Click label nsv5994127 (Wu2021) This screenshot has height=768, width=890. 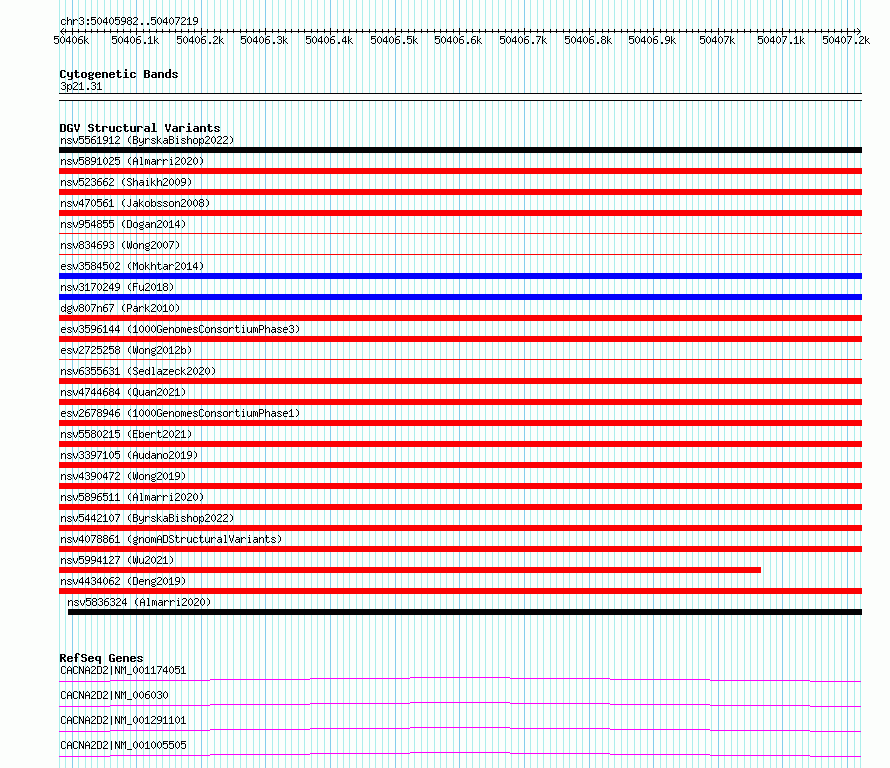pyautogui.click(x=117, y=560)
